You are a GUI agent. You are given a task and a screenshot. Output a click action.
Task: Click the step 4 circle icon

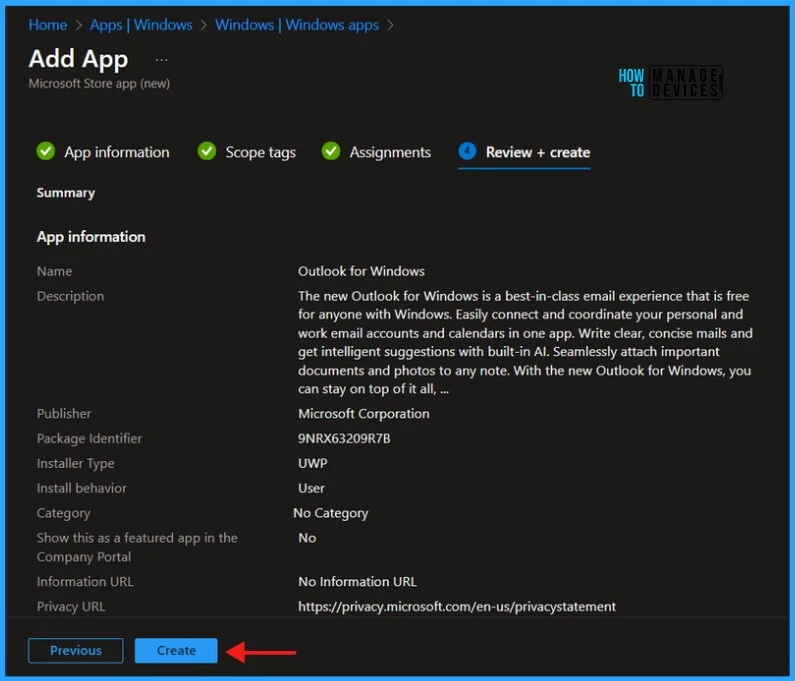pyautogui.click(x=467, y=151)
